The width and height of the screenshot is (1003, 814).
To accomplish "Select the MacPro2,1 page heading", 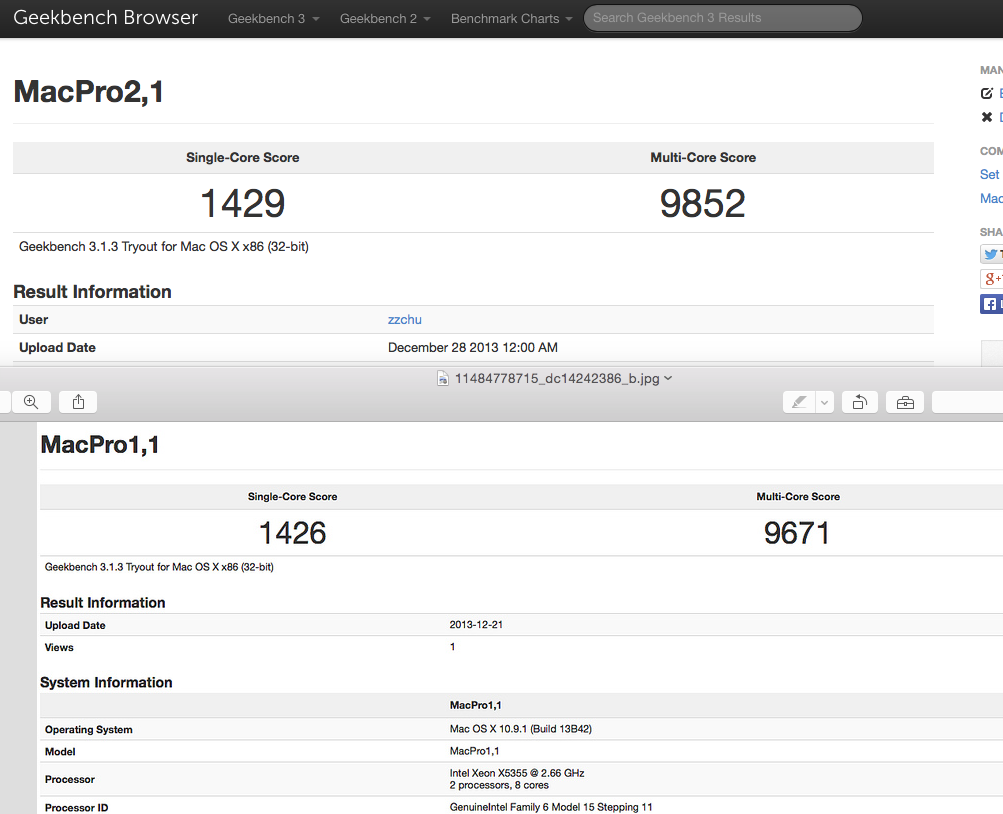I will pyautogui.click(x=88, y=91).
